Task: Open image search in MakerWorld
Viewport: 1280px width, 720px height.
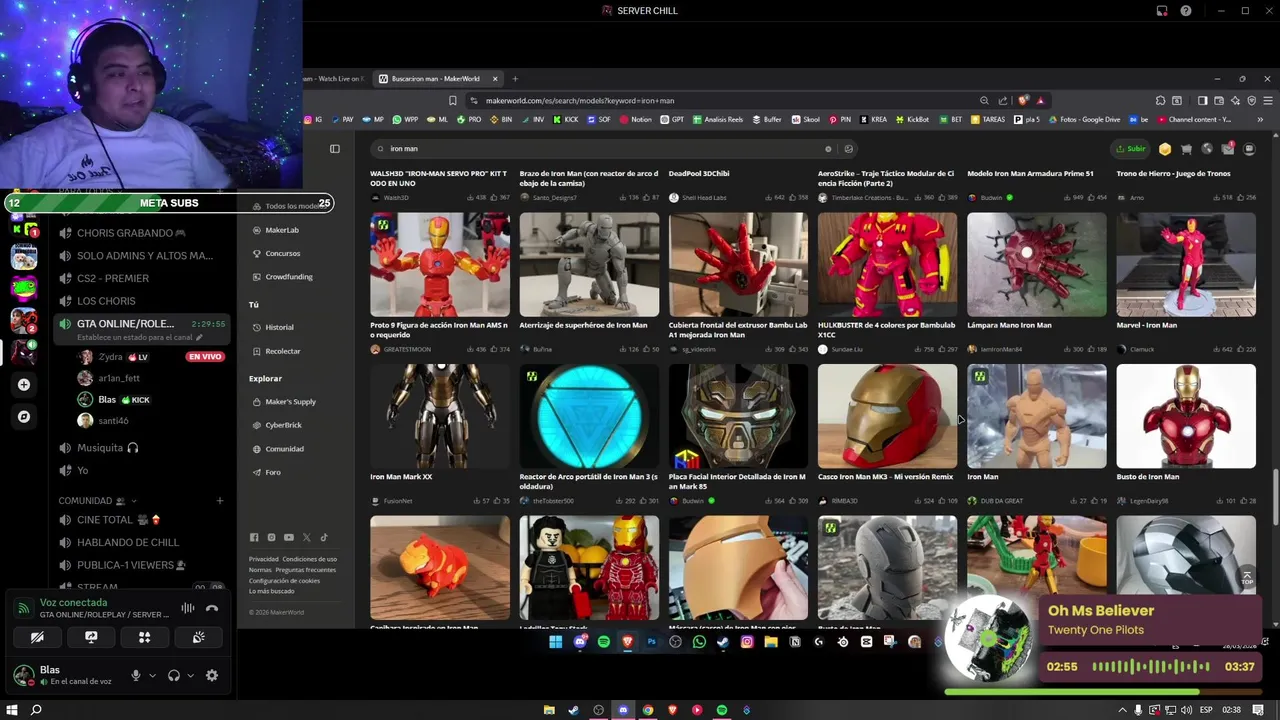Action: (848, 149)
